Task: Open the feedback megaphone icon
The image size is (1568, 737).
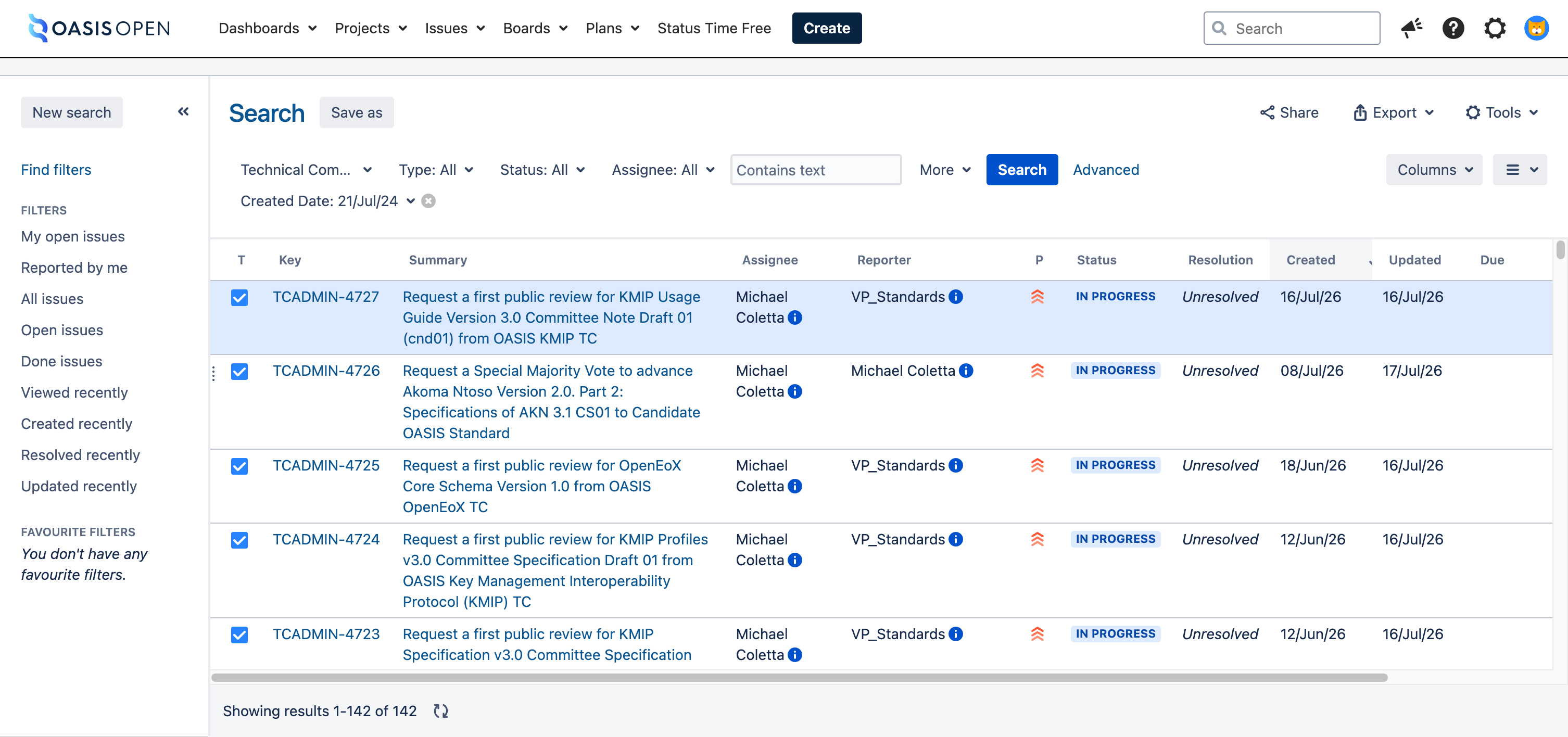Action: [1411, 28]
